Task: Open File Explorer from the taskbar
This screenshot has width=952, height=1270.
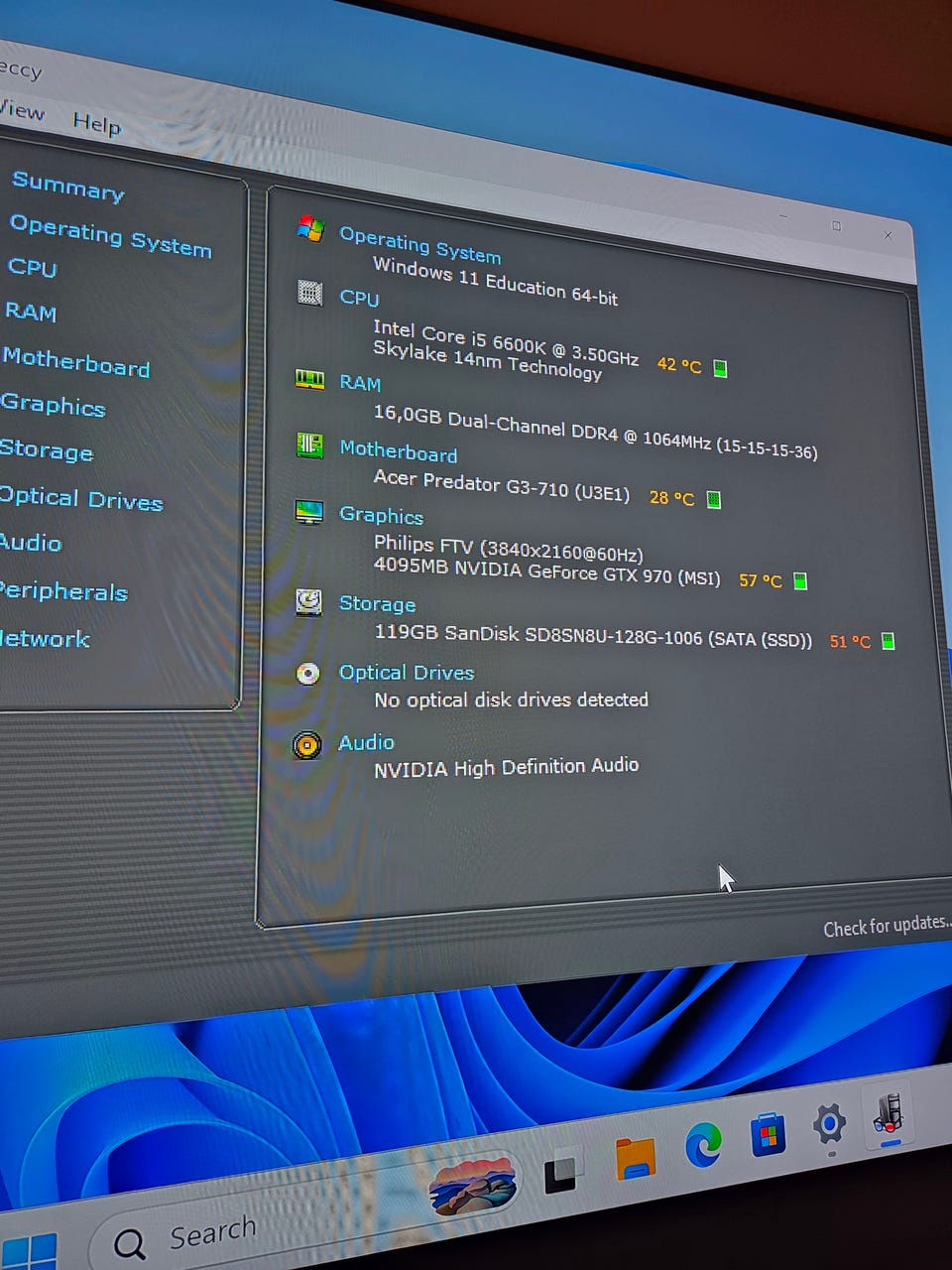Action: coord(635,1158)
